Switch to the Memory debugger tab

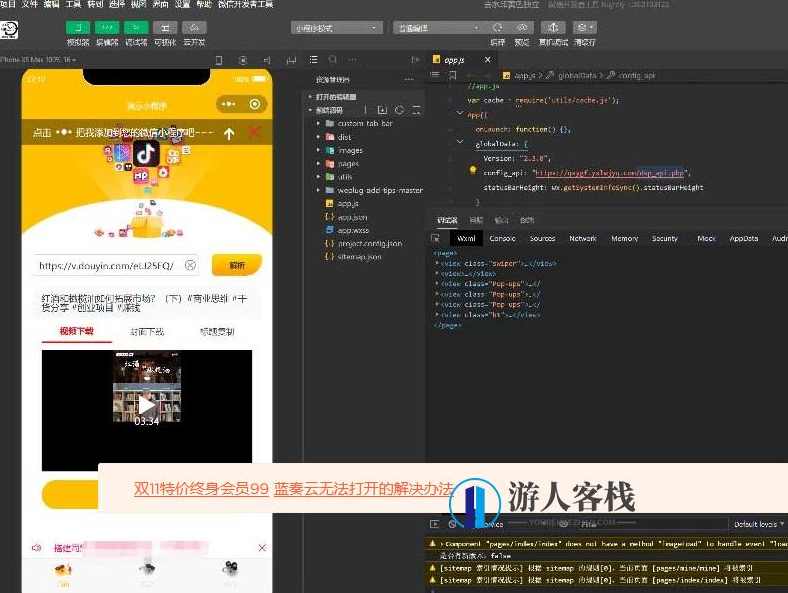624,238
